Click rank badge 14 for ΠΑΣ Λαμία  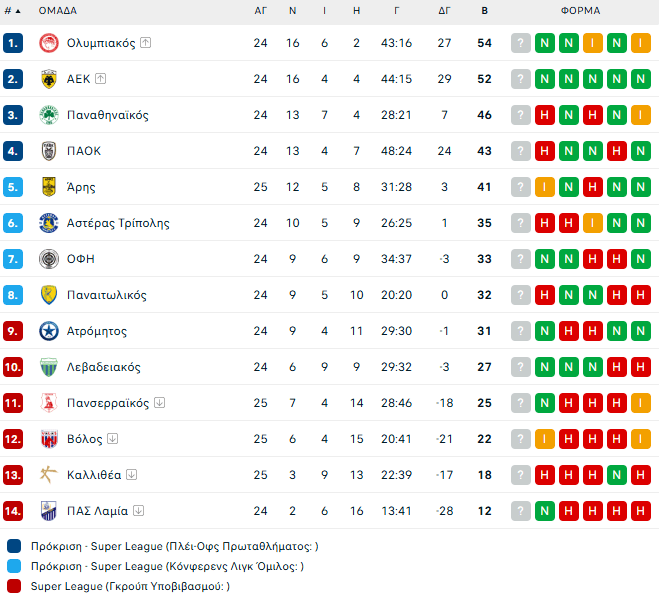click(x=13, y=511)
